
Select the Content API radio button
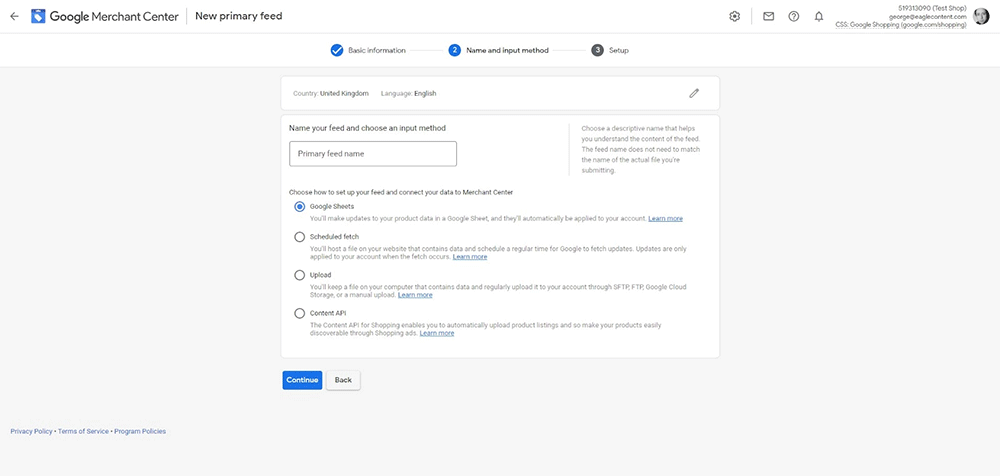click(300, 313)
